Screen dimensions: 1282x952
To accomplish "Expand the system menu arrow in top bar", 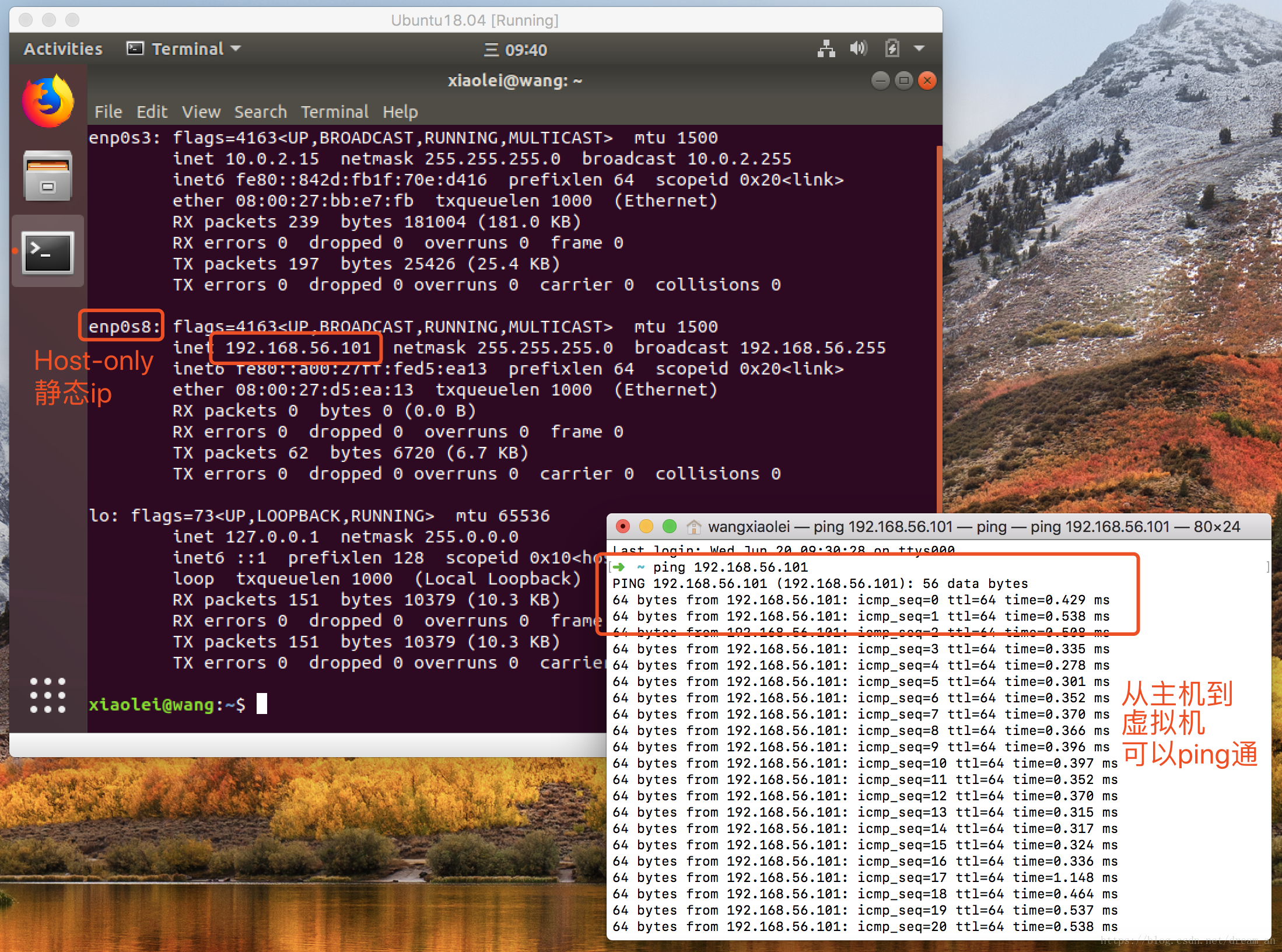I will coord(920,48).
